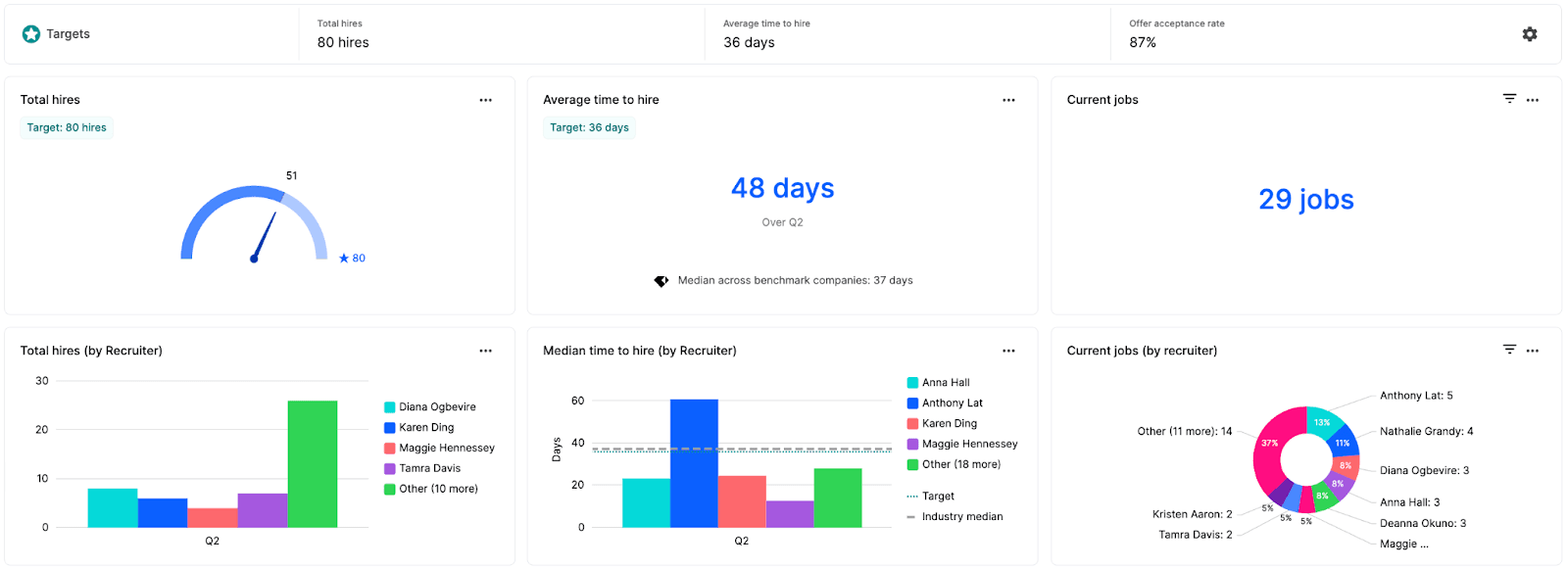
Task: Click the 29 jobs figure
Action: (1305, 199)
